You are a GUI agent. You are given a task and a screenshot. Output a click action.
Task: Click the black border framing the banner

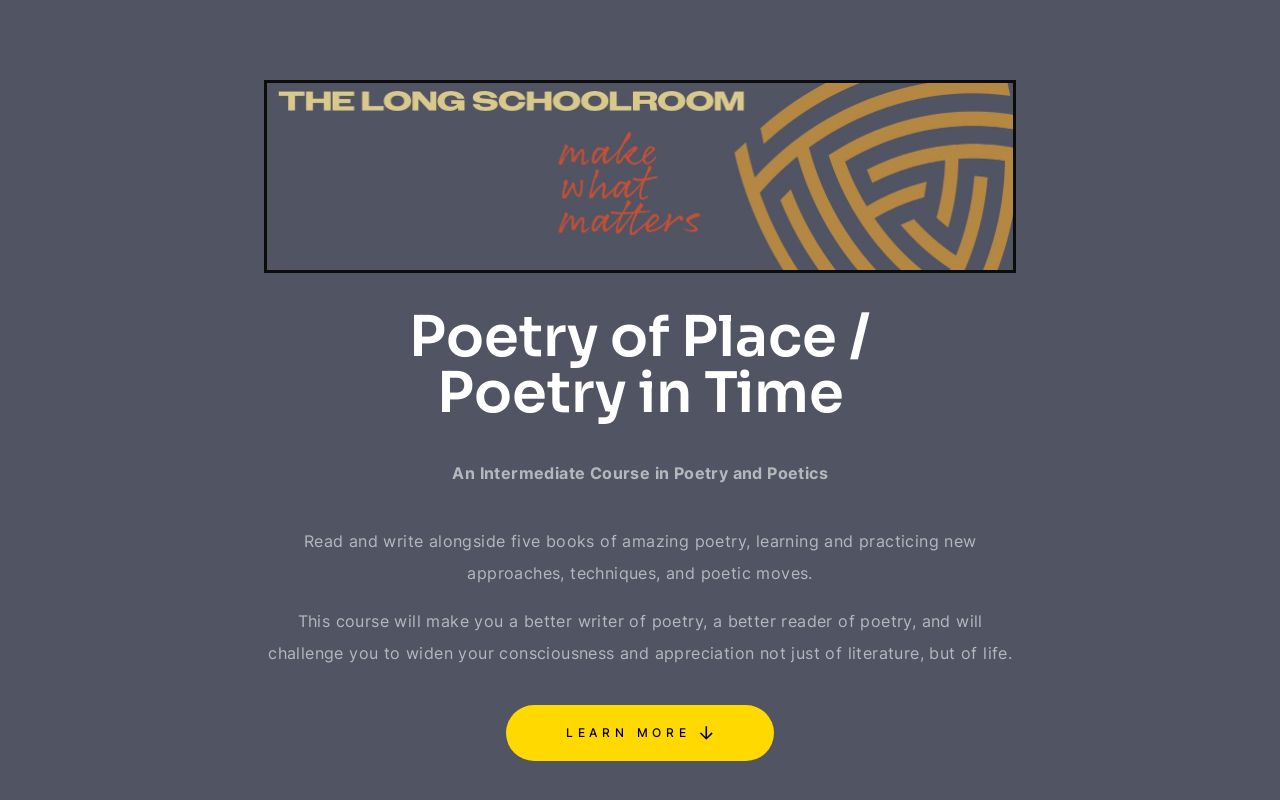click(640, 82)
